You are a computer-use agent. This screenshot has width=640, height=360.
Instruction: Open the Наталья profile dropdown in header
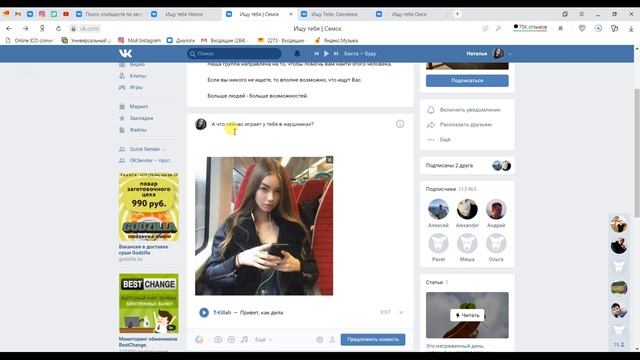click(488, 53)
